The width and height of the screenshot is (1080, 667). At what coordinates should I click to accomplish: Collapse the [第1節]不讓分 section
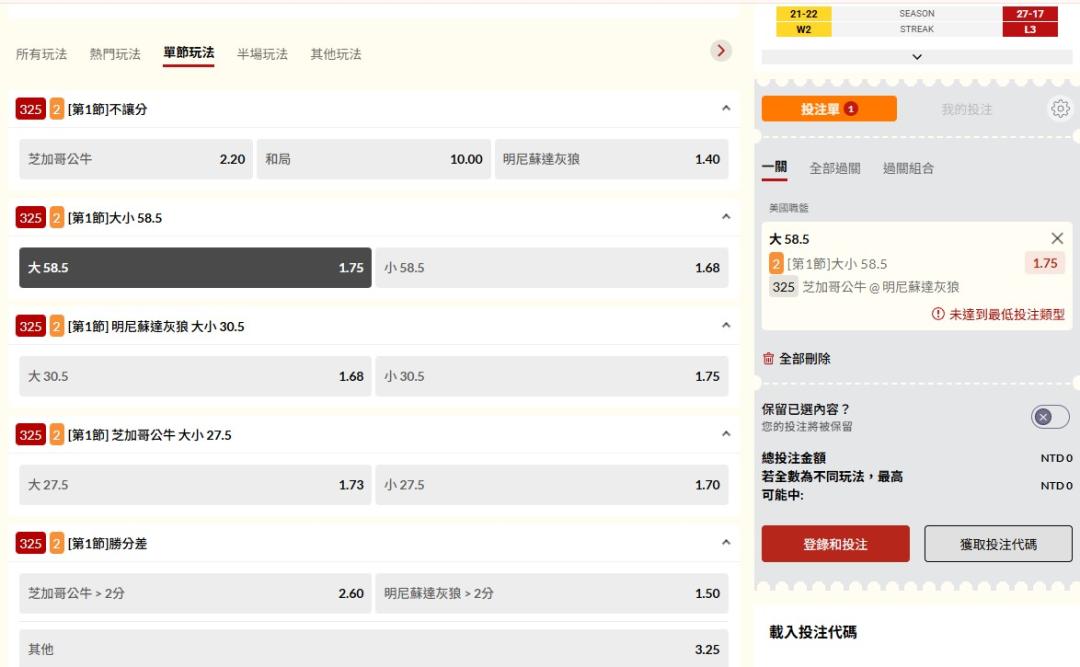coord(726,108)
